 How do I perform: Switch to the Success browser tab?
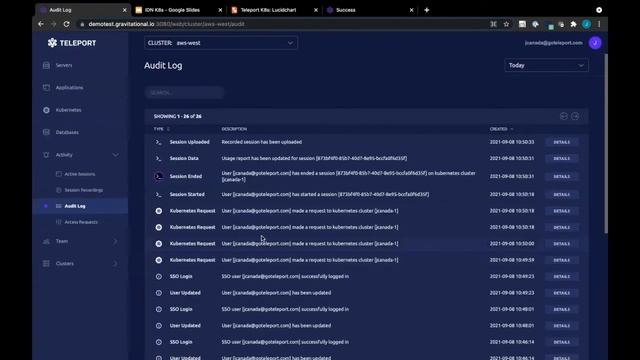coord(369,10)
